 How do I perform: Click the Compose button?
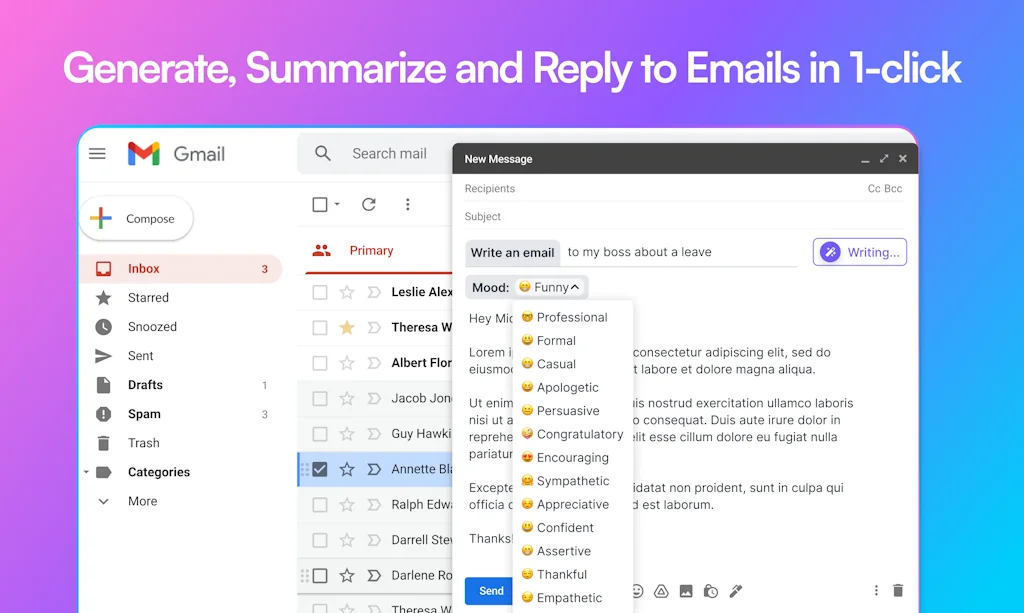point(136,219)
